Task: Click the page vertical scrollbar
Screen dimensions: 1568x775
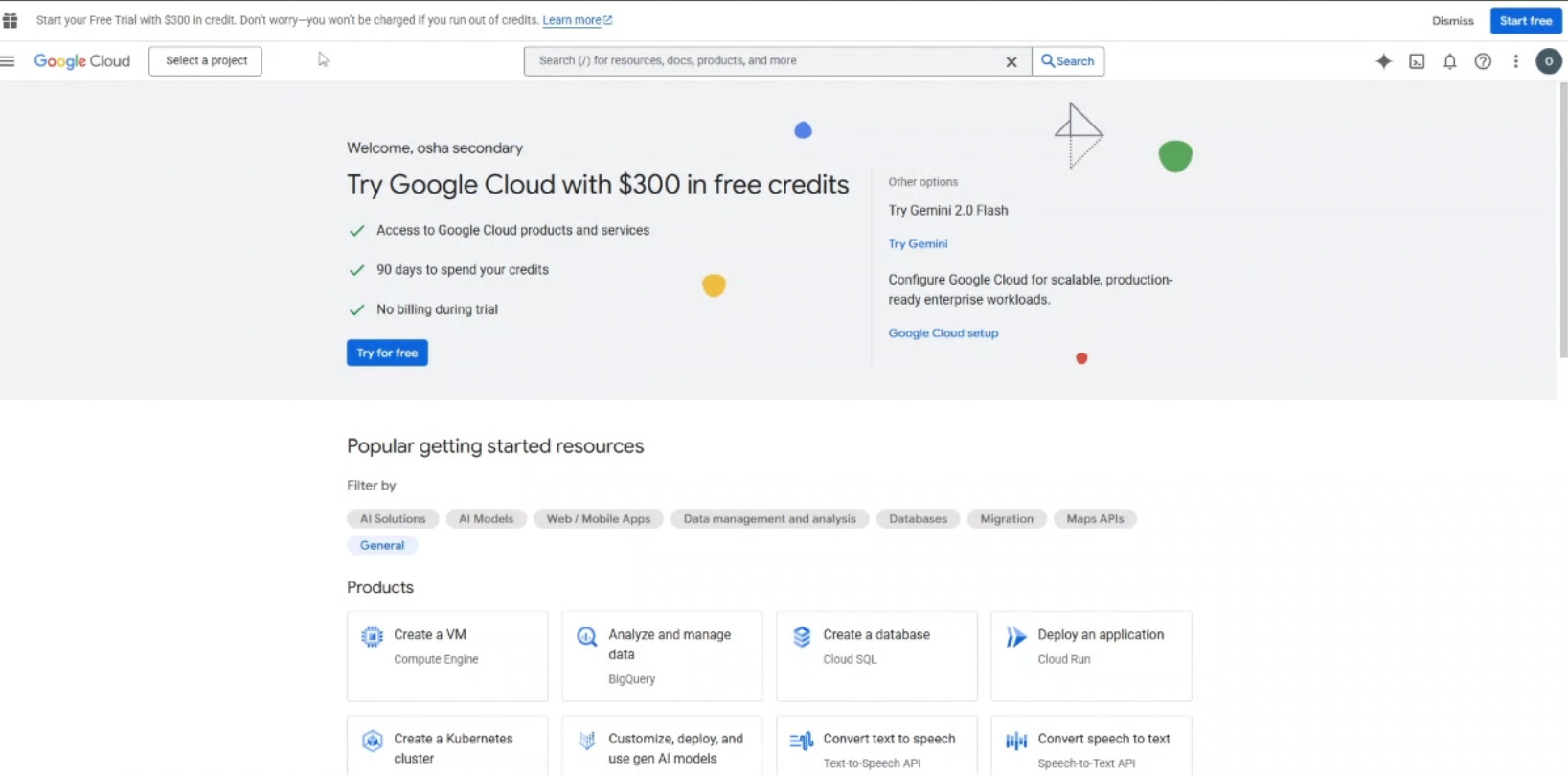Action: tap(1562, 220)
